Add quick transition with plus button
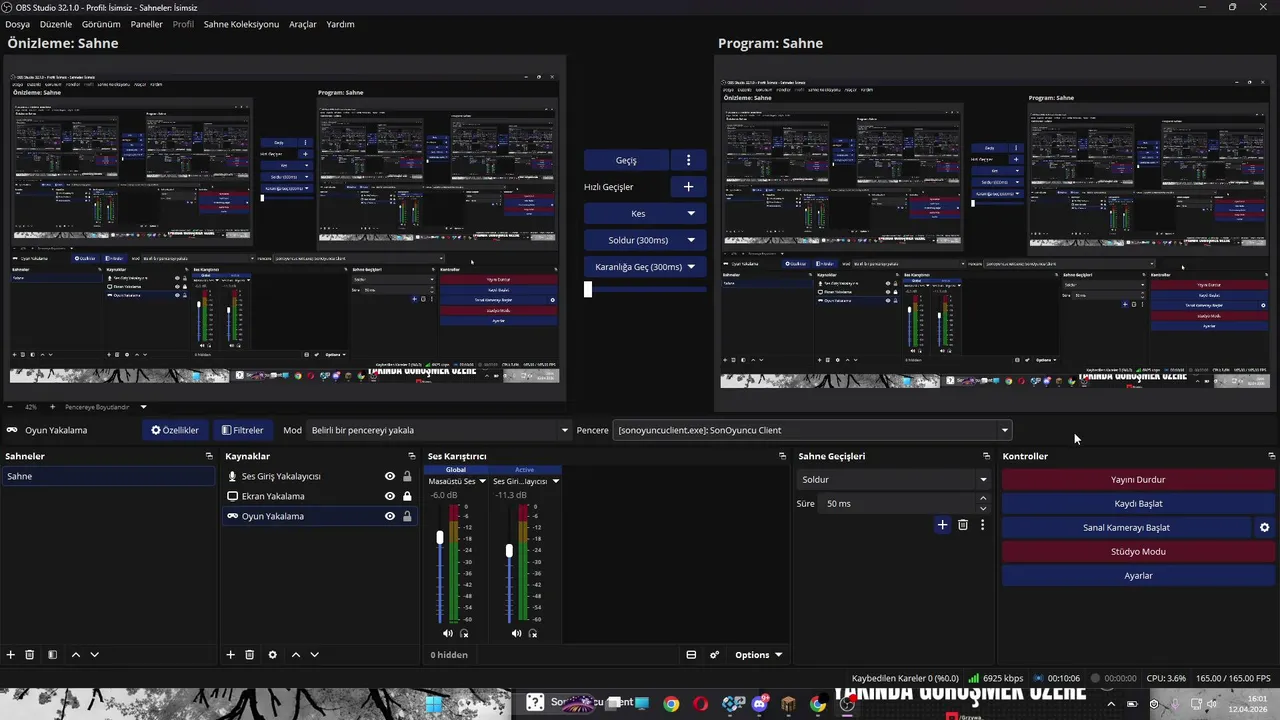The width and height of the screenshot is (1280, 720). point(688,187)
